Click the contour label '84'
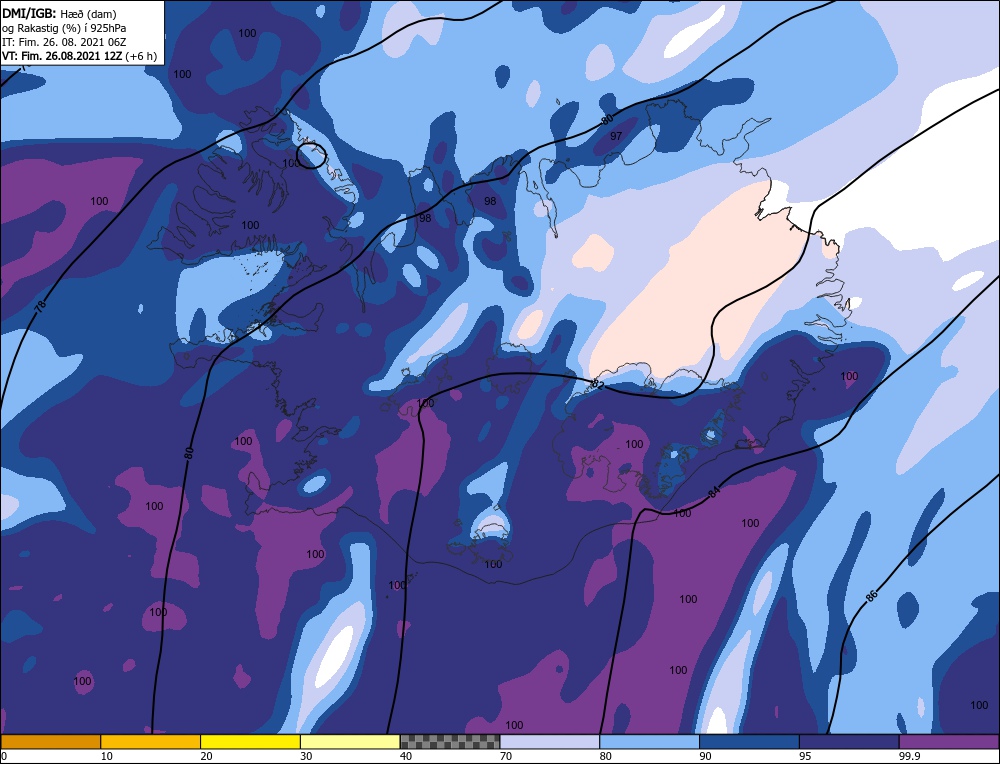This screenshot has width=1000, height=764. (x=714, y=492)
